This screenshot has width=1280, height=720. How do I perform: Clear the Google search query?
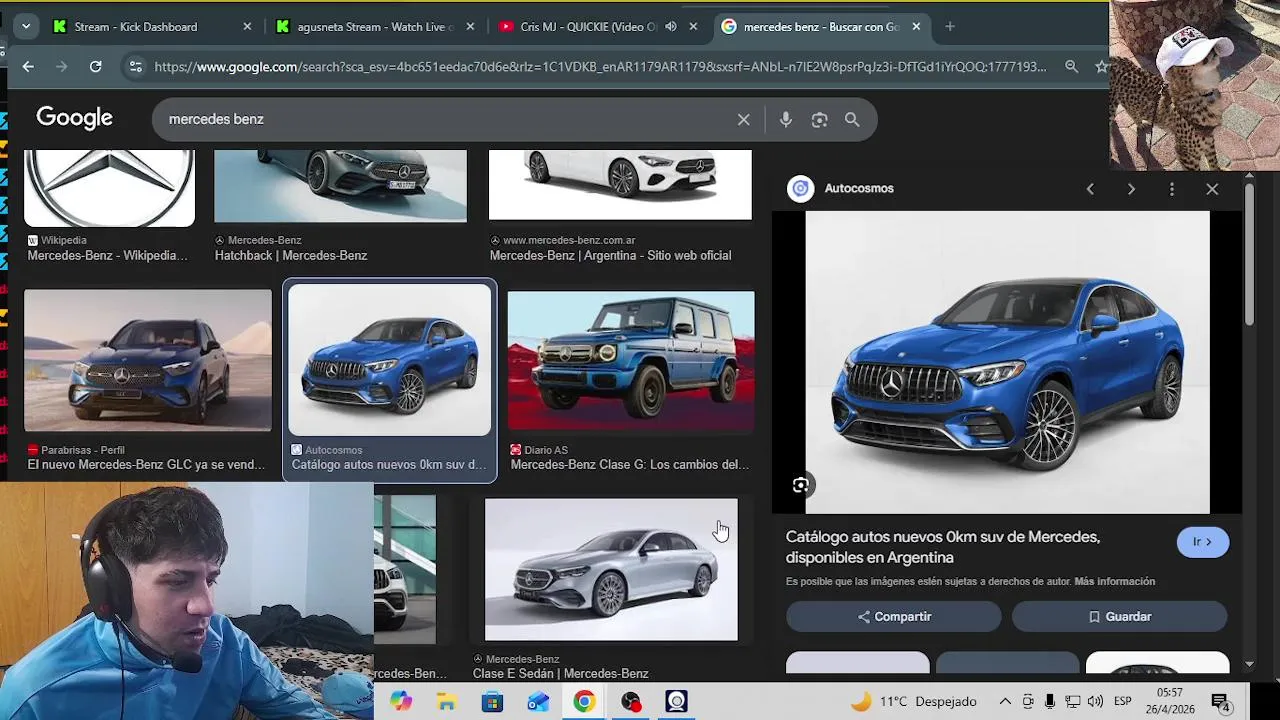[743, 119]
